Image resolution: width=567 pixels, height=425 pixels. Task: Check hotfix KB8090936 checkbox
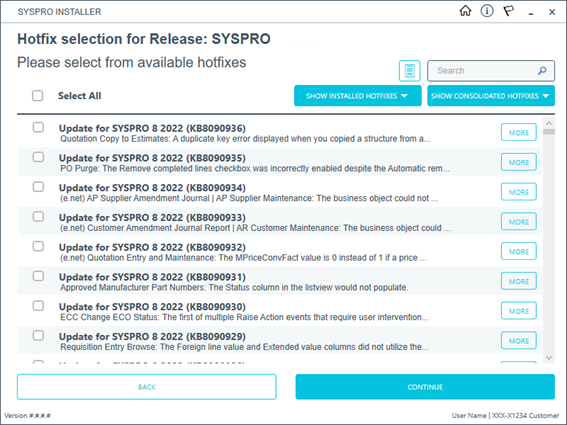(x=38, y=127)
